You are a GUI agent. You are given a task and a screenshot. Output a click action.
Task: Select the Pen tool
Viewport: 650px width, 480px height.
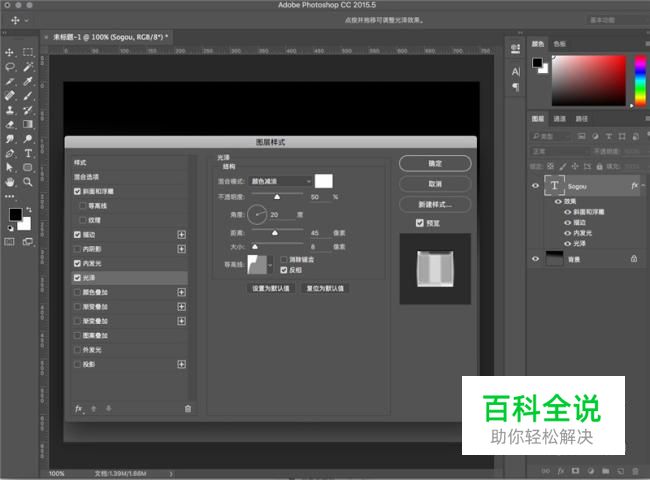(9, 153)
